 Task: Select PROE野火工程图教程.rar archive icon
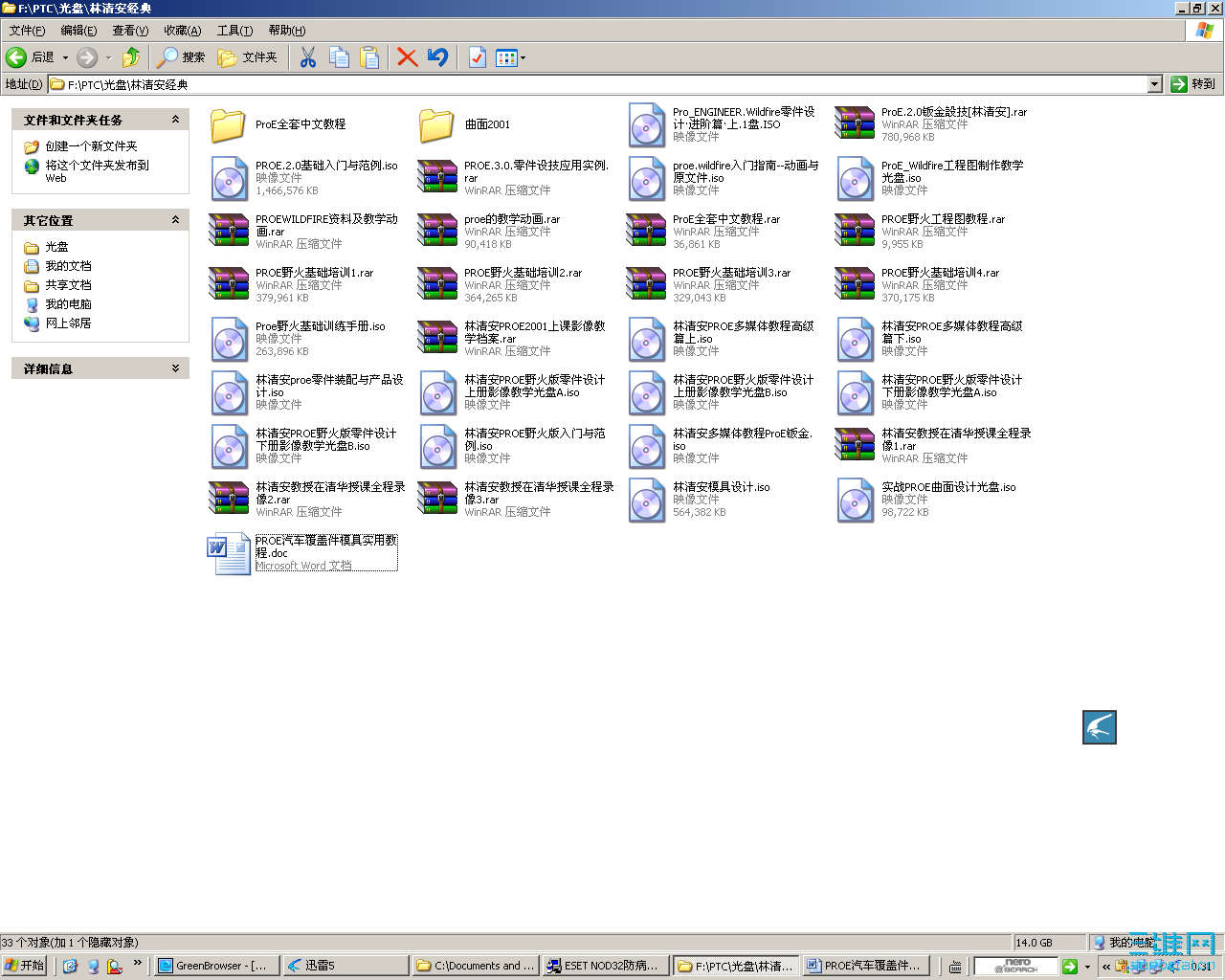(x=855, y=232)
